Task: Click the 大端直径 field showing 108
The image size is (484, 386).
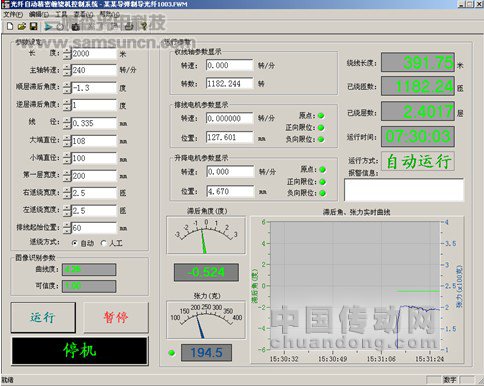Action: 94,141
